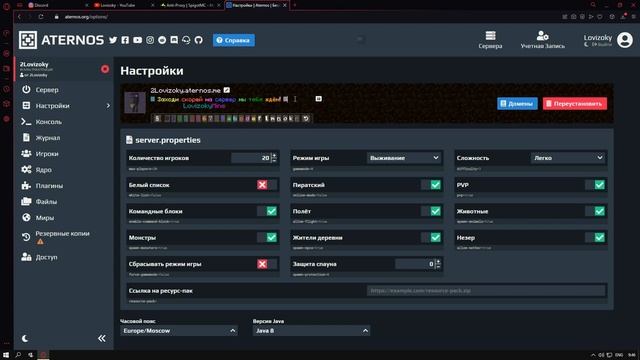Toggle the Животные option
640x360 pixels.
595,211
